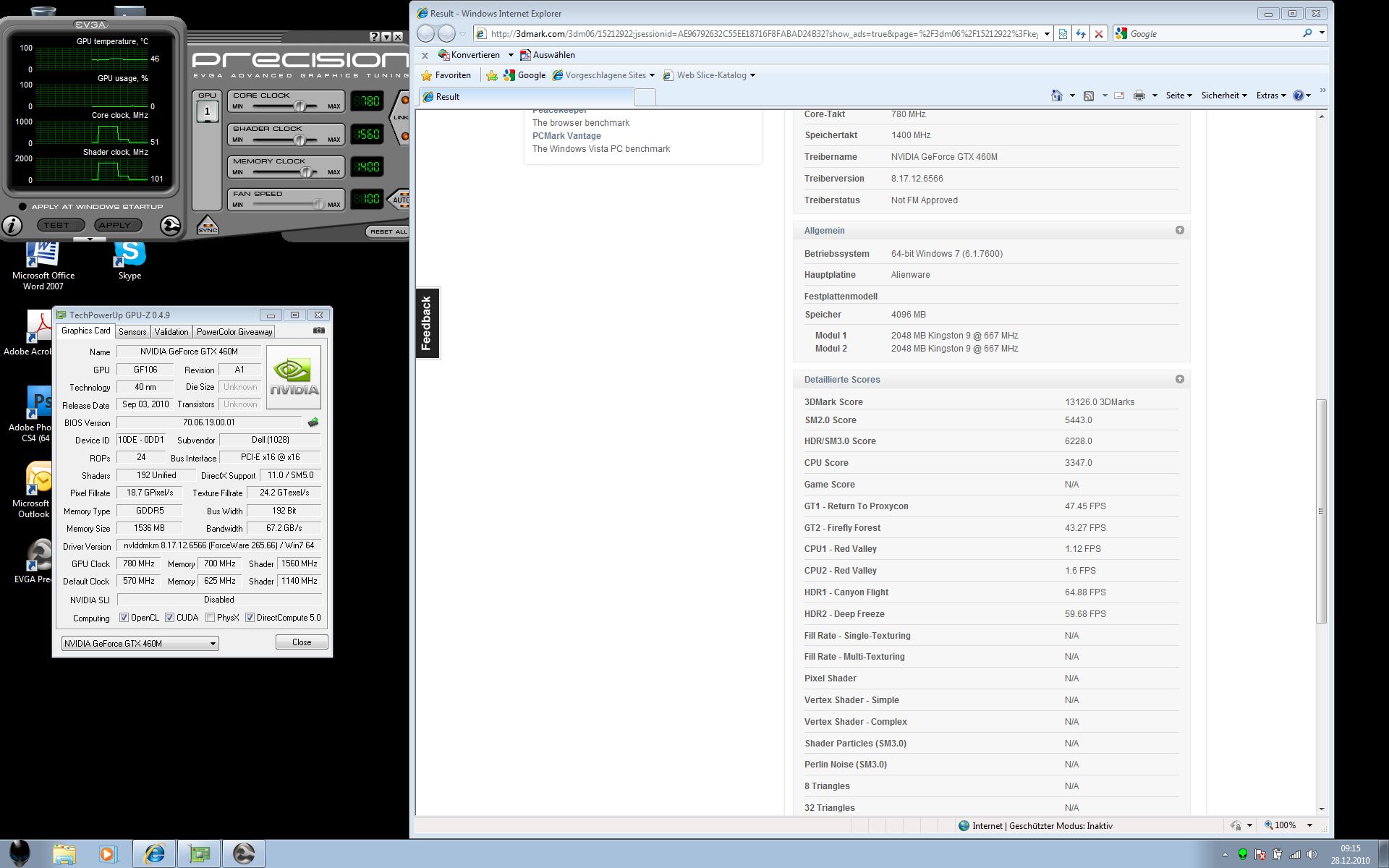The height and width of the screenshot is (868, 1389).
Task: Open Vorgeschlagene Sites dropdown
Action: pyautogui.click(x=652, y=75)
